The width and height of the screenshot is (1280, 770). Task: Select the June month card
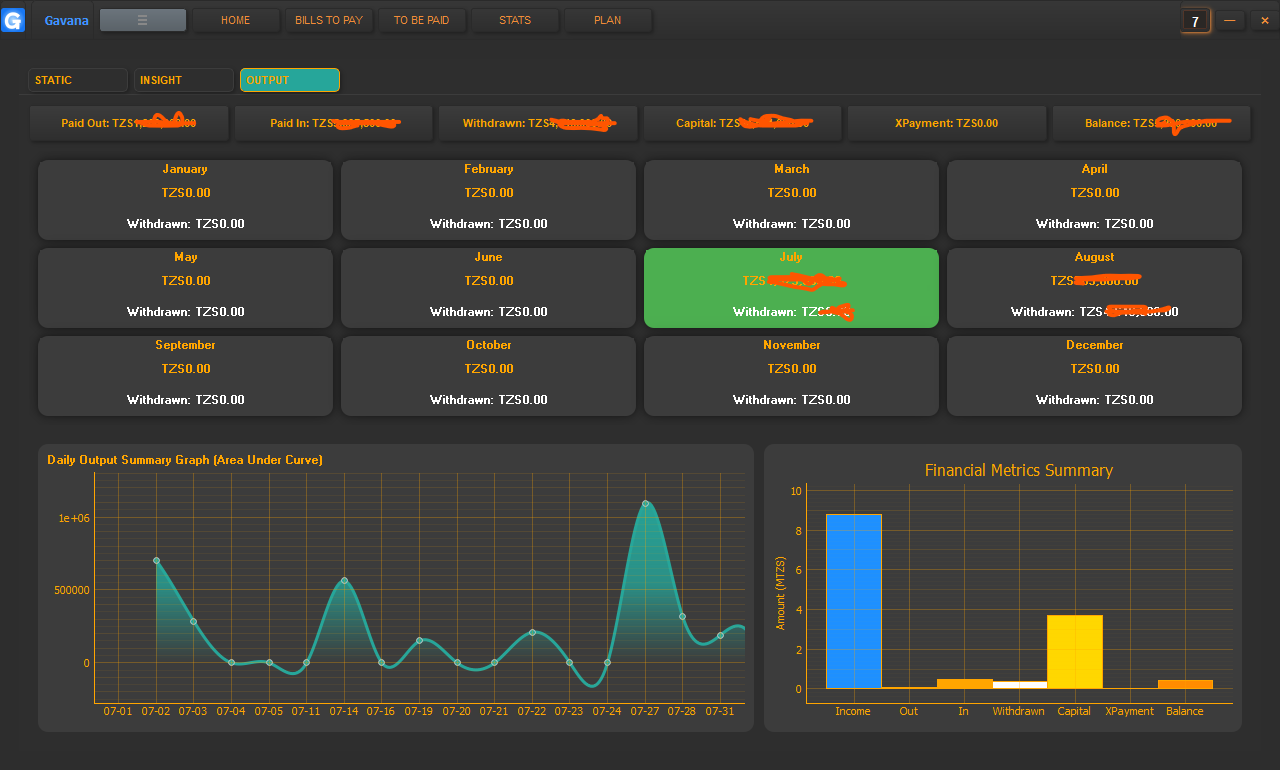pos(488,287)
